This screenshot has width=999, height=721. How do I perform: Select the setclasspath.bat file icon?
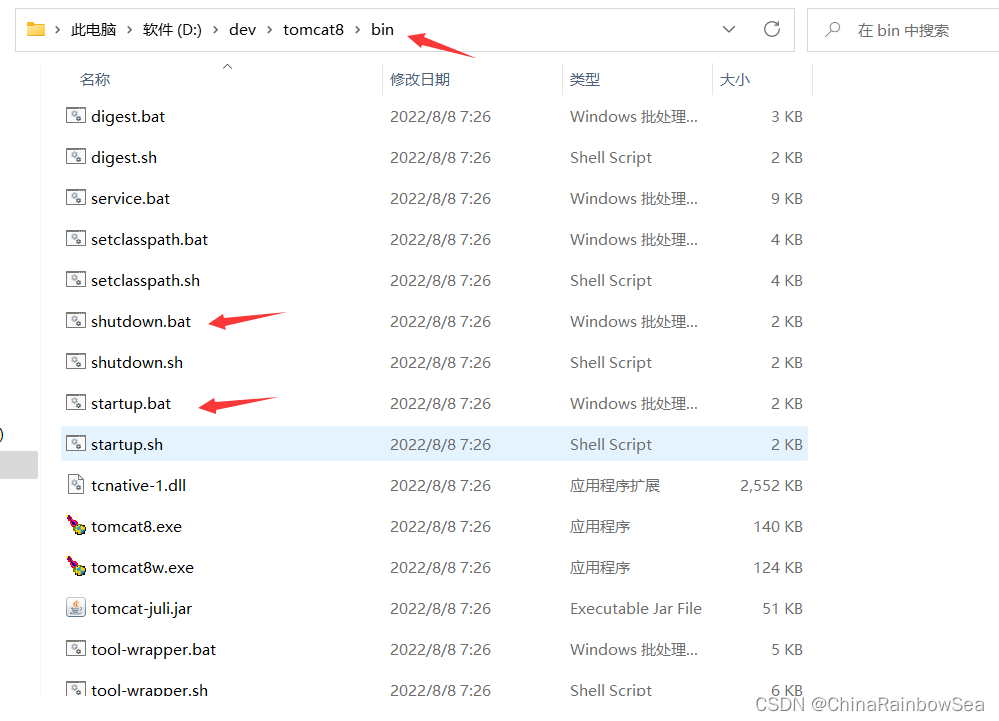tap(76, 239)
